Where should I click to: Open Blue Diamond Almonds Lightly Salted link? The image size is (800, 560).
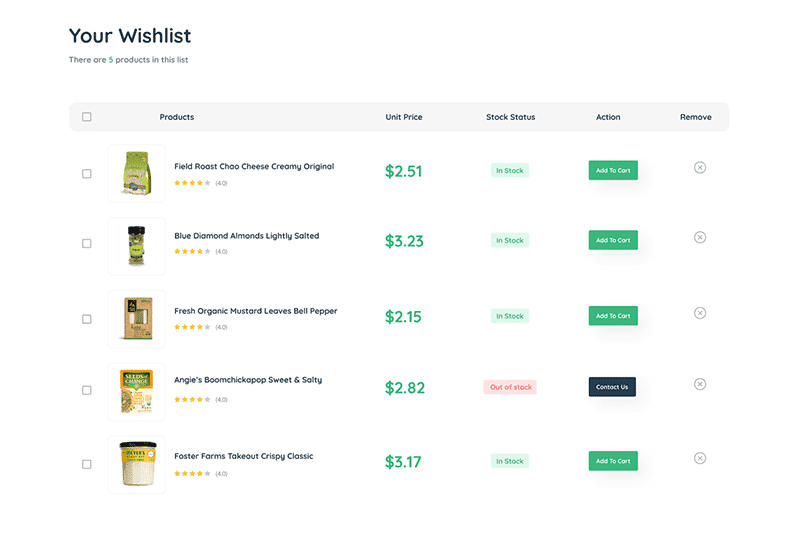(x=246, y=236)
